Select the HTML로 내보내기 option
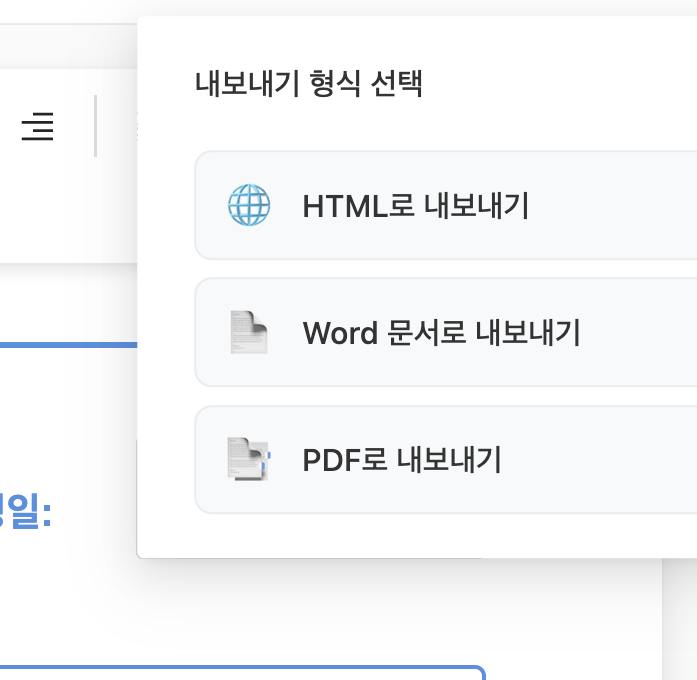 click(x=446, y=205)
